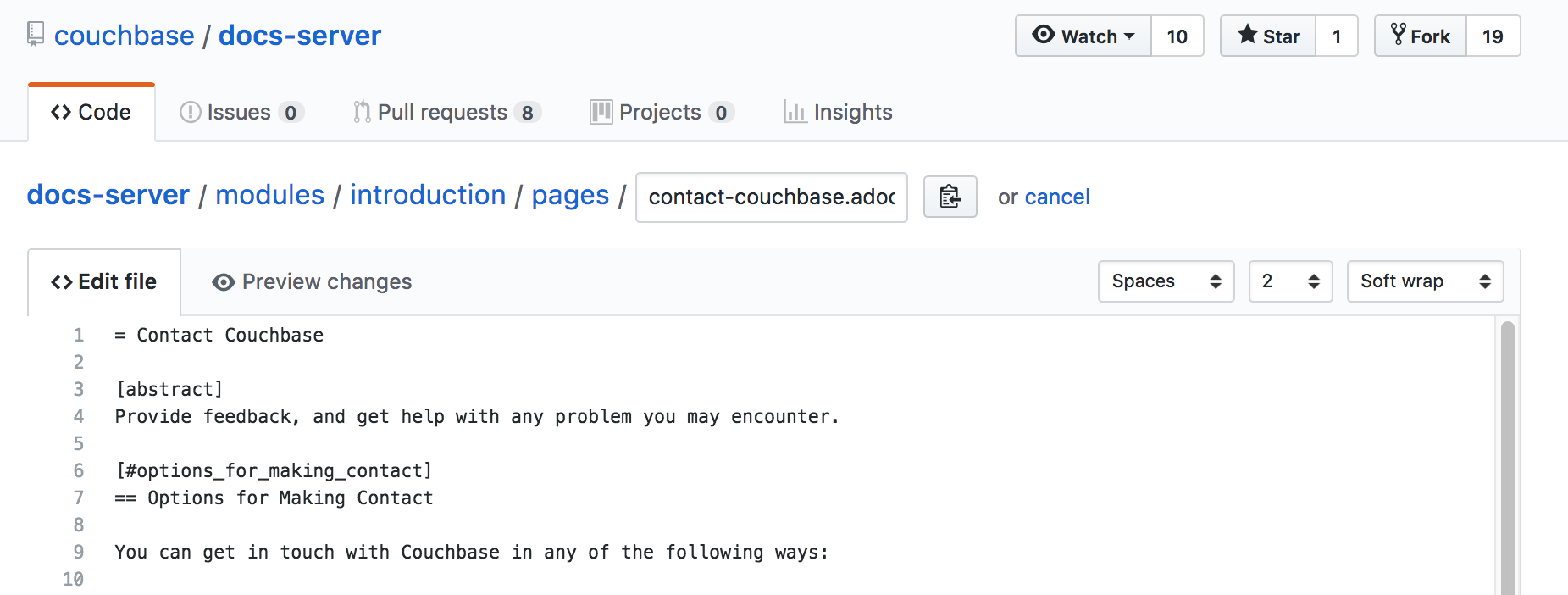Open the Spaces indentation mode dropdown
Screen dimensions: 1568x595
1166,281
